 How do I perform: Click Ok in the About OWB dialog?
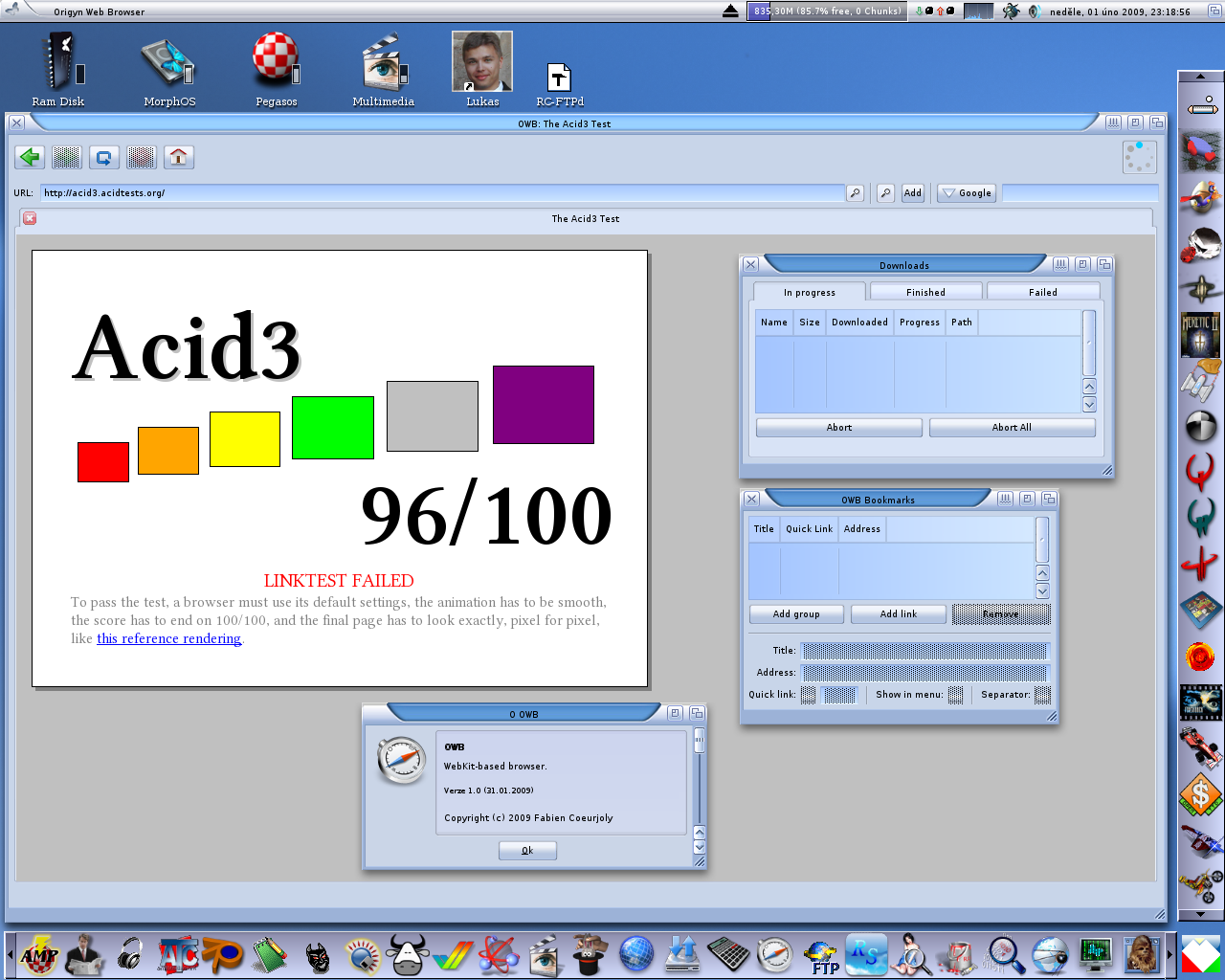[527, 851]
